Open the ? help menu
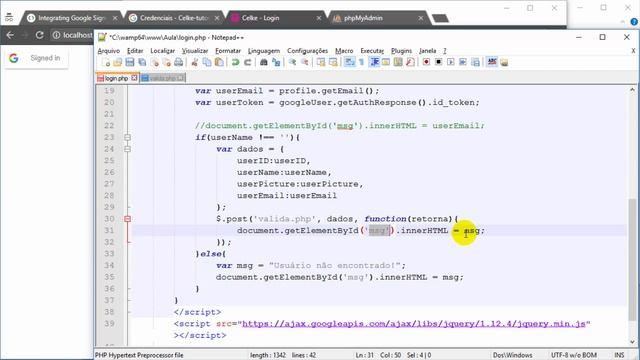This screenshot has width=640, height=360. coord(445,51)
